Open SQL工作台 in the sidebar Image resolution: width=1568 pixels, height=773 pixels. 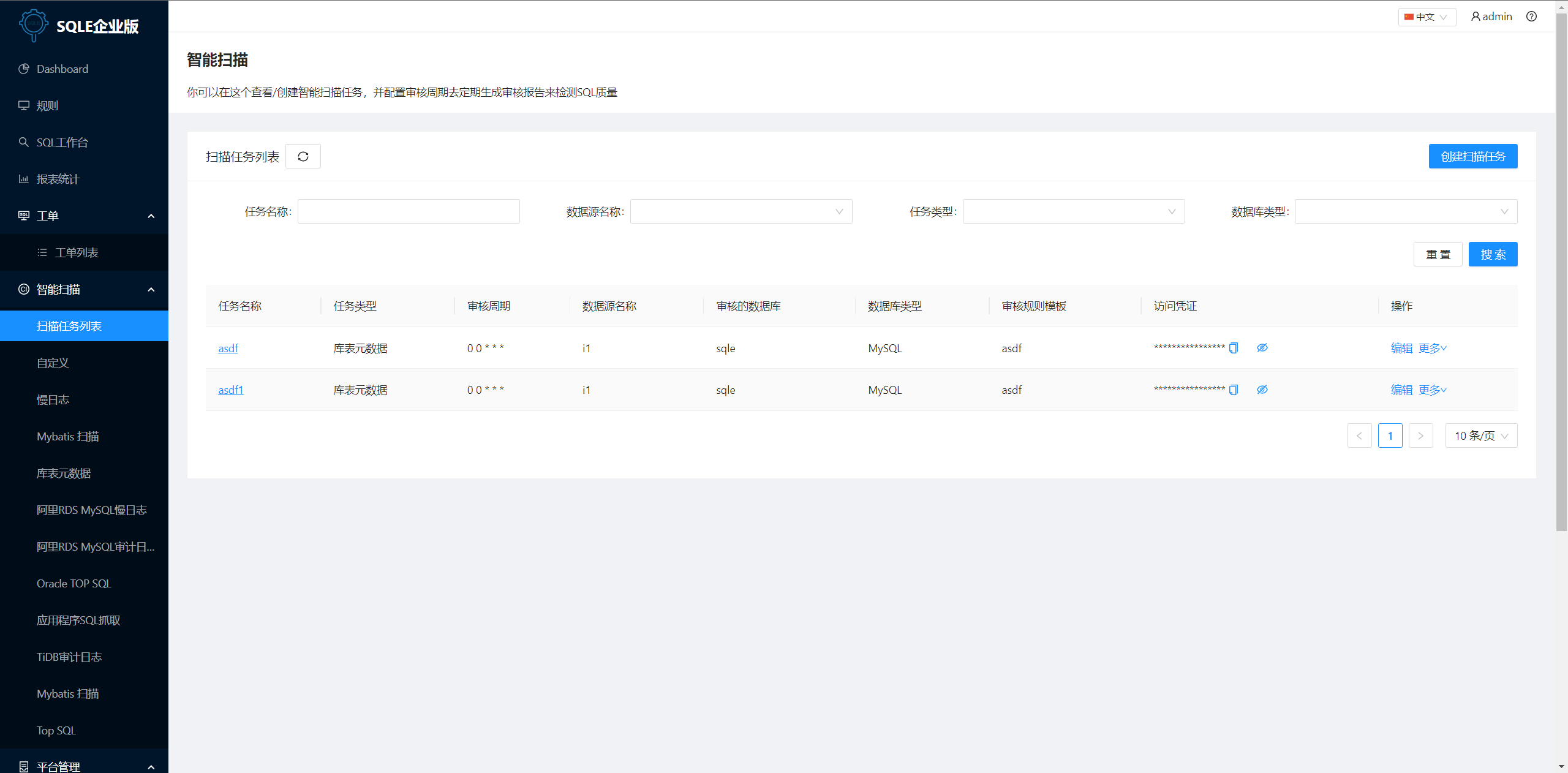85,142
